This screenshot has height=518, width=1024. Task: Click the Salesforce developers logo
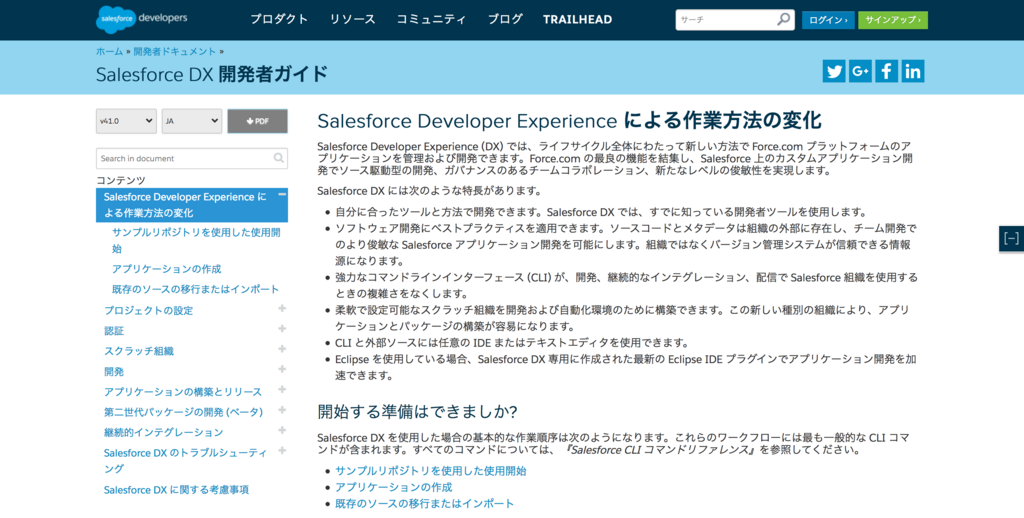[141, 19]
